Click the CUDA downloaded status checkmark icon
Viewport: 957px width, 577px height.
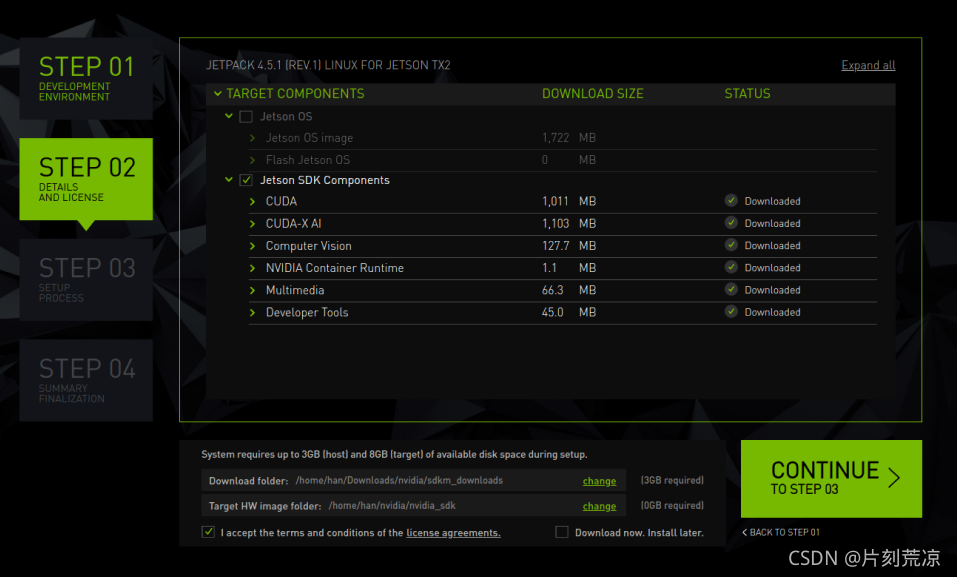click(731, 200)
